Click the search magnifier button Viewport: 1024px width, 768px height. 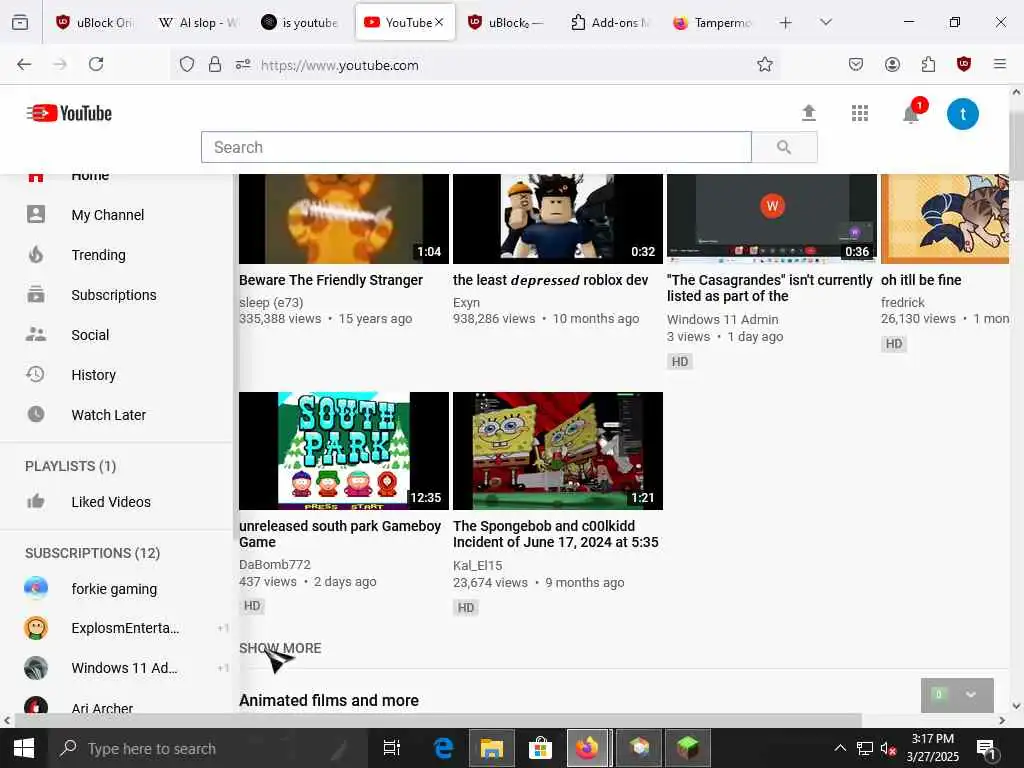[784, 148]
